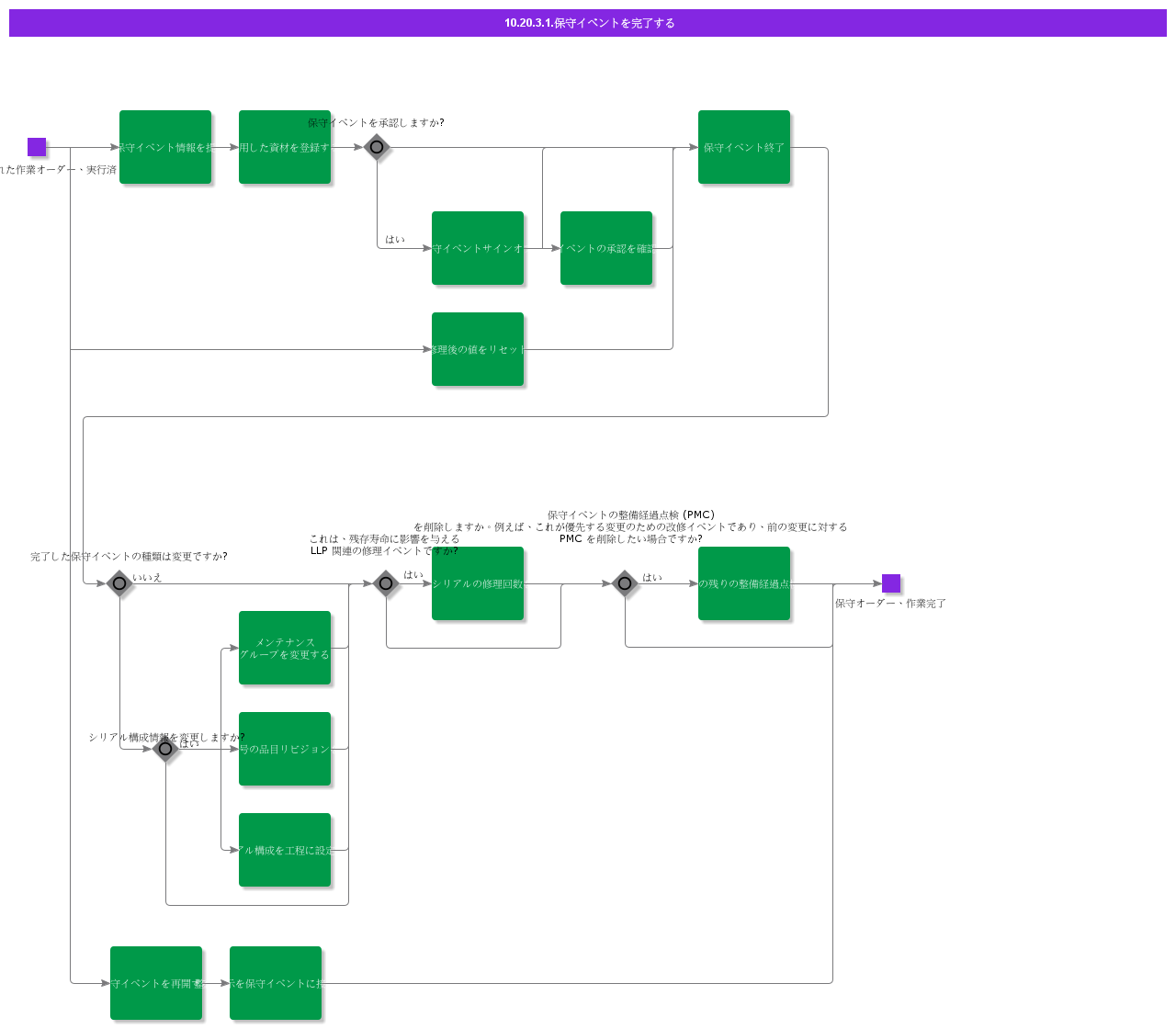Select the PMC を削除 decision gateway

[625, 583]
